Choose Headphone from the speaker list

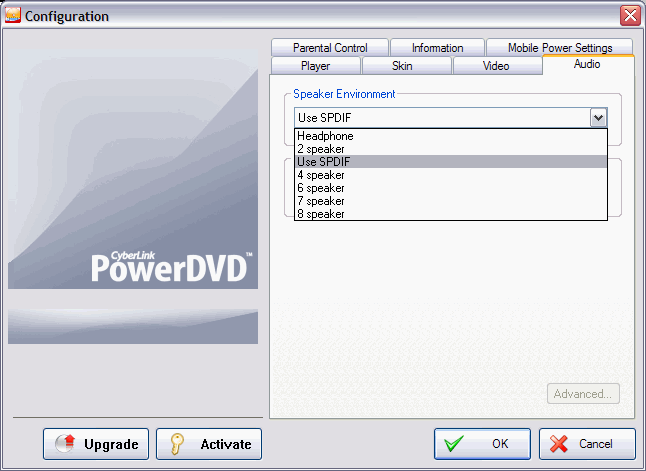point(451,136)
